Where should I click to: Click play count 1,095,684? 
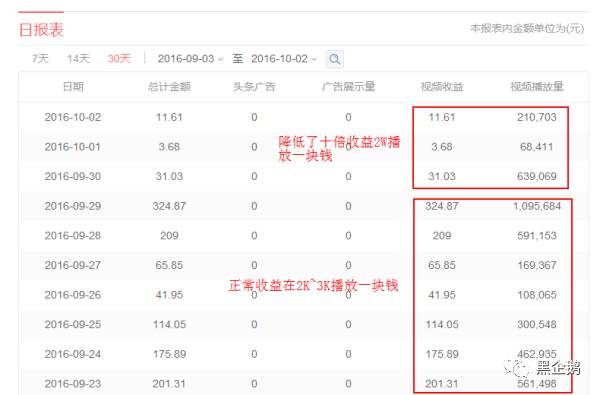pyautogui.click(x=537, y=206)
